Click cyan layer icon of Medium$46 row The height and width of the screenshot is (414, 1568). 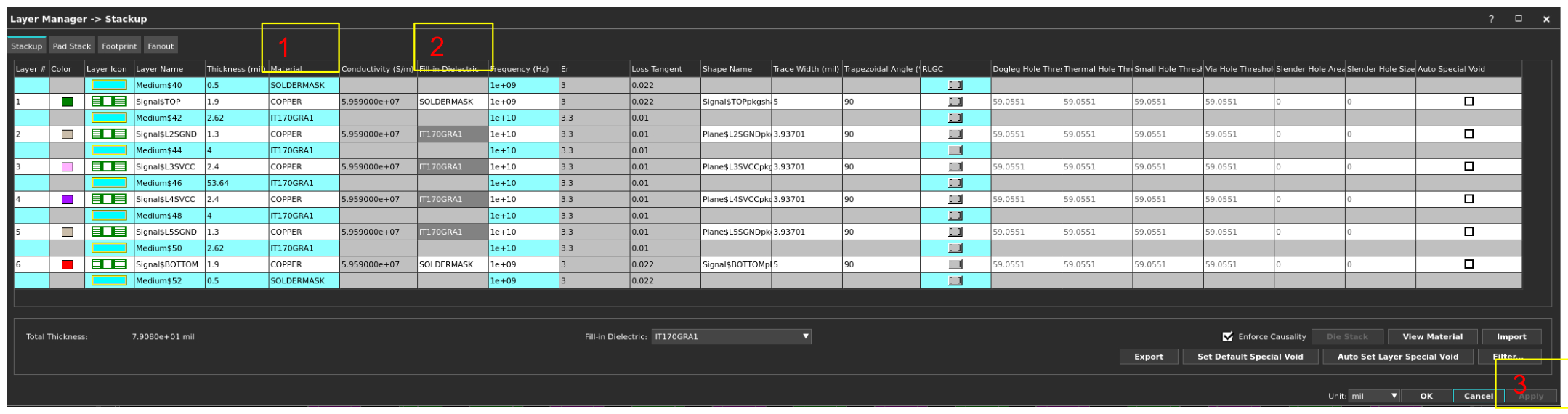[x=109, y=183]
